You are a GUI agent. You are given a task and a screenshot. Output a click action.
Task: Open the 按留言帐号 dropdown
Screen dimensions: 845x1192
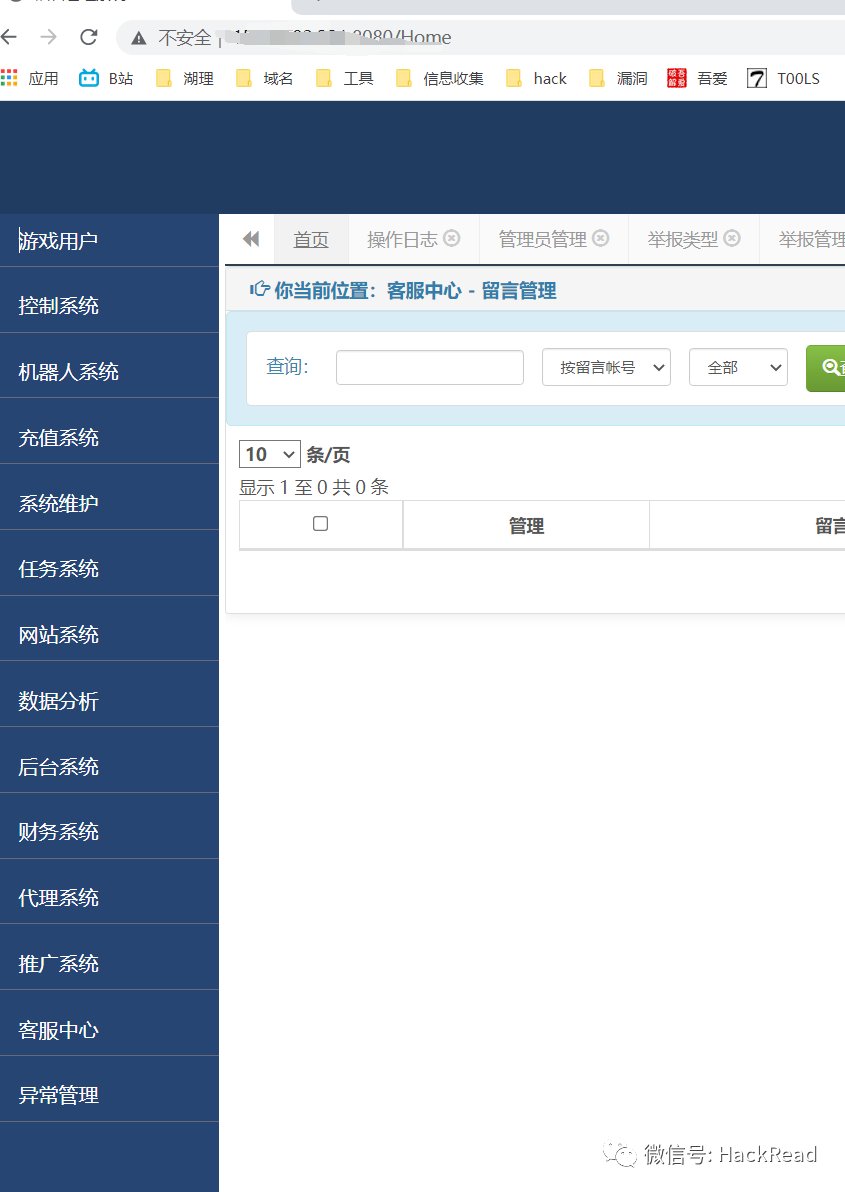606,367
